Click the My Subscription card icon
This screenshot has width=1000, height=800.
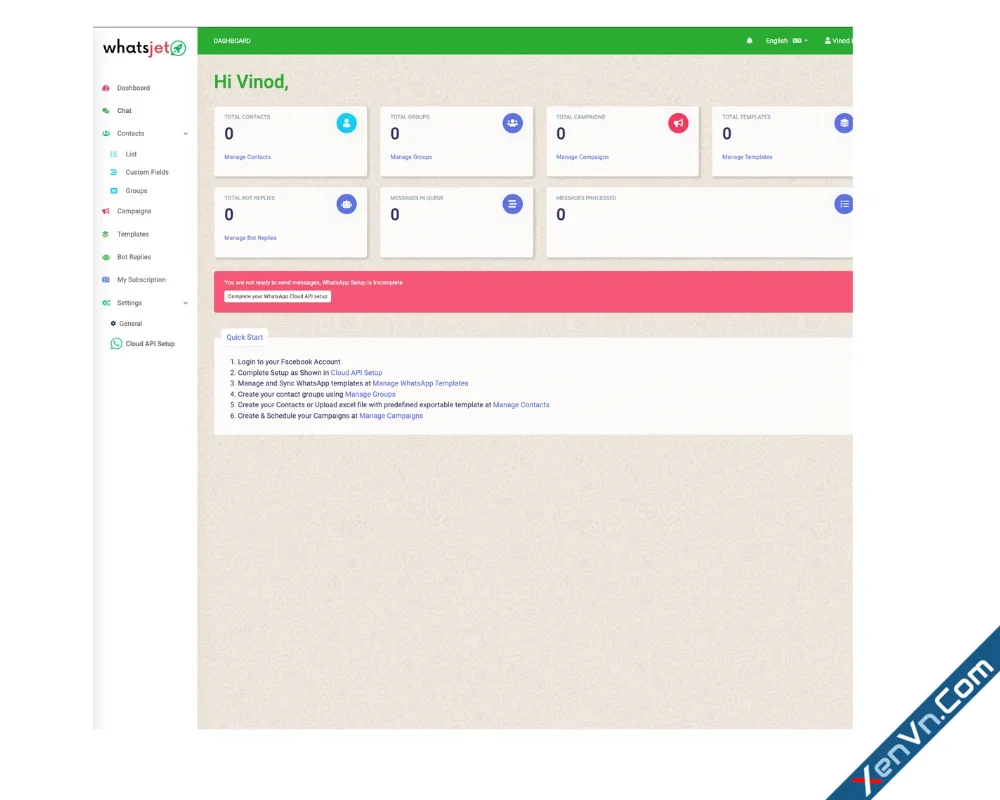tap(105, 279)
